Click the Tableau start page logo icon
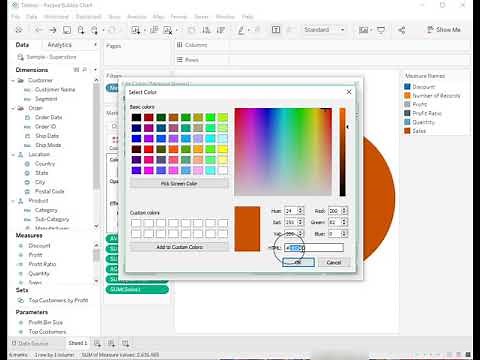The height and width of the screenshot is (360, 480). click(19, 30)
